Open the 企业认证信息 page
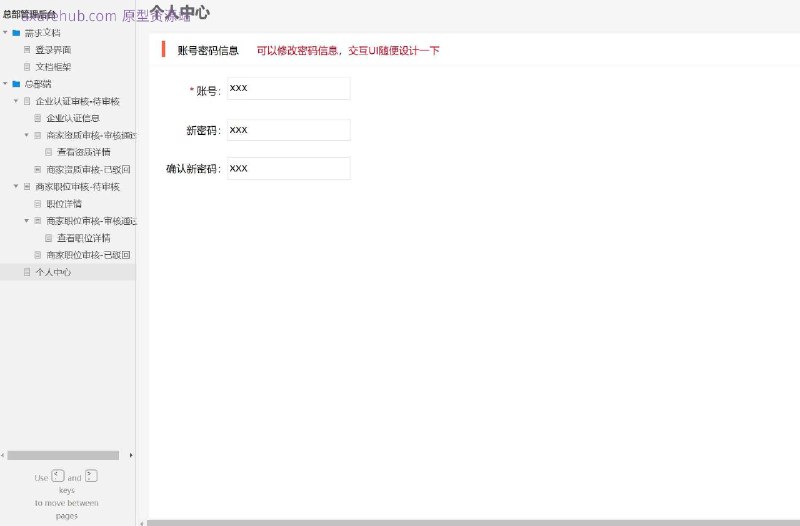The width and height of the screenshot is (800, 526). [73, 118]
